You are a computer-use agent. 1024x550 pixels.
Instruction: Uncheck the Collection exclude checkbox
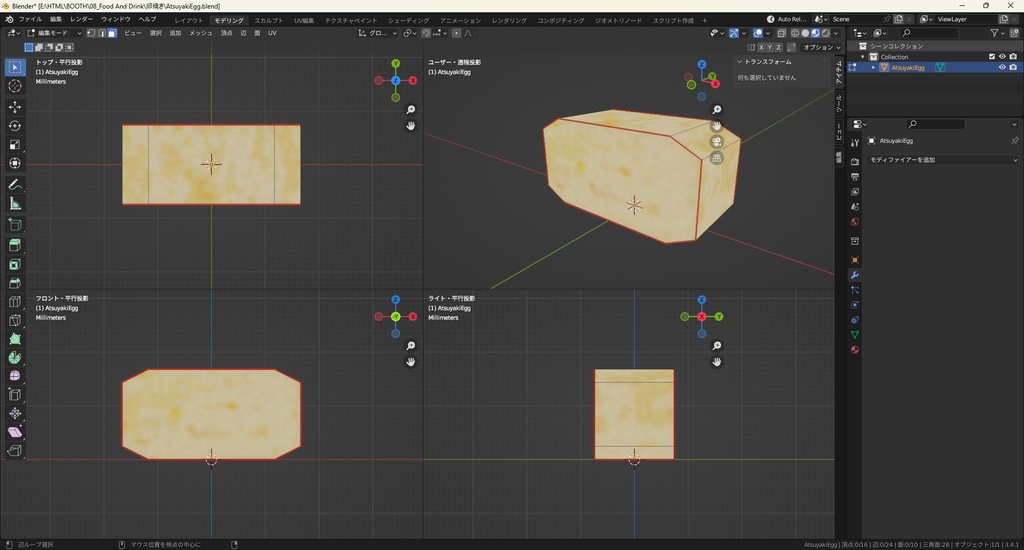click(x=992, y=57)
